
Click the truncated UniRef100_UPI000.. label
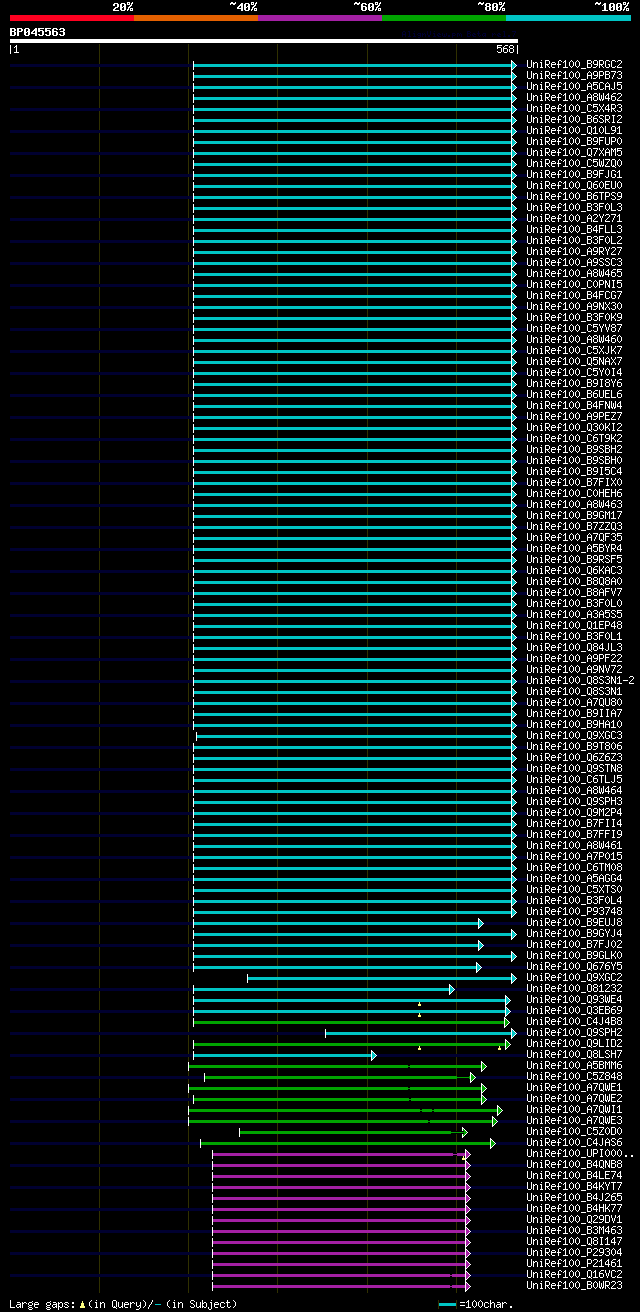point(580,1153)
